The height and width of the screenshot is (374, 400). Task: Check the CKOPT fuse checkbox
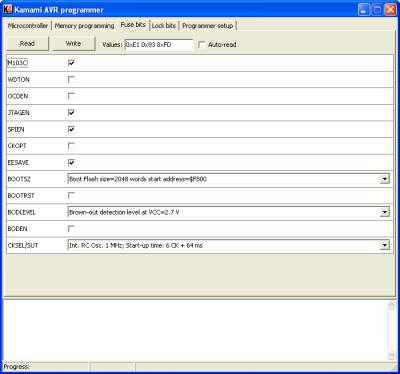pos(71,146)
